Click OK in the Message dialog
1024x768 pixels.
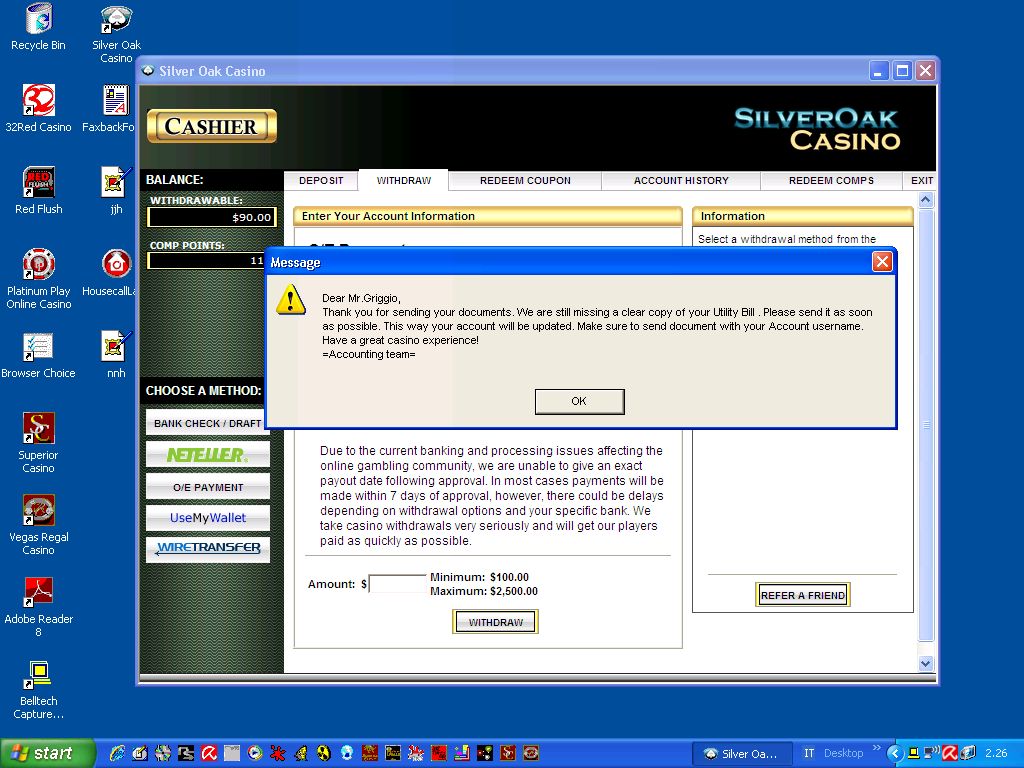click(x=579, y=401)
